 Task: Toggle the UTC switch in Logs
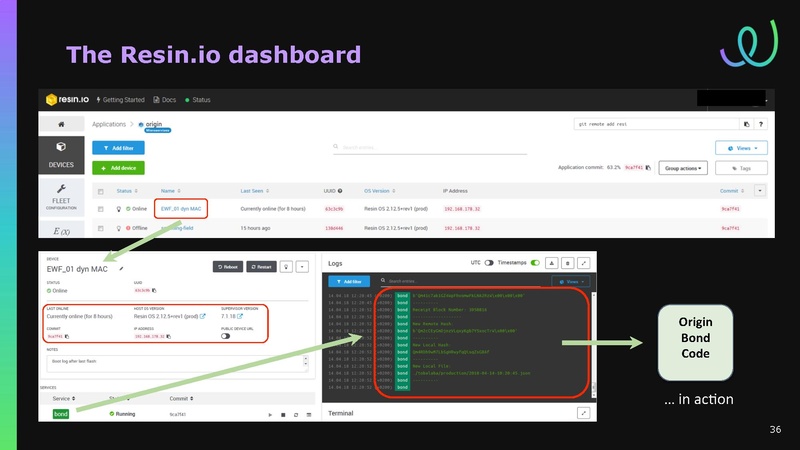(x=489, y=263)
